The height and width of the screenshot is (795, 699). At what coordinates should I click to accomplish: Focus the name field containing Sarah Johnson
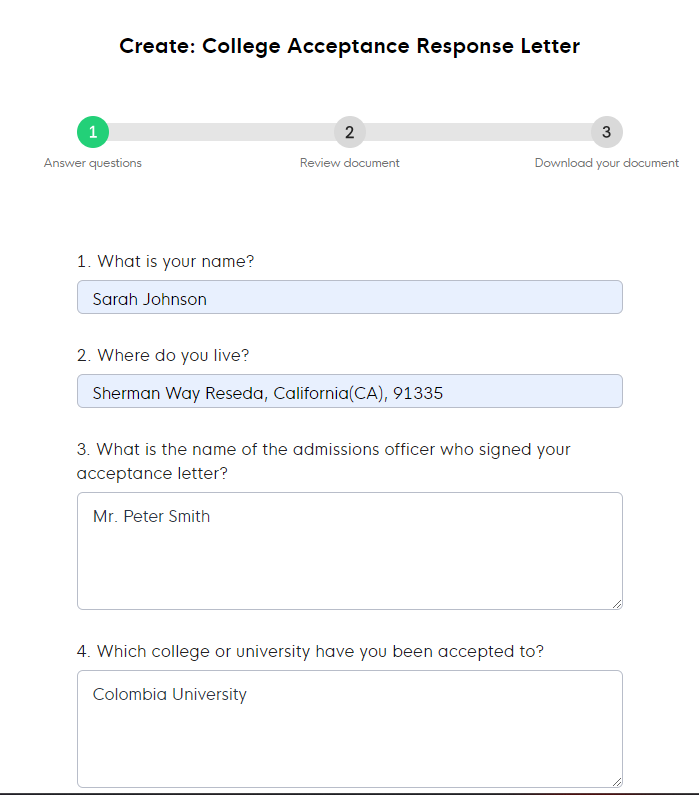point(350,297)
